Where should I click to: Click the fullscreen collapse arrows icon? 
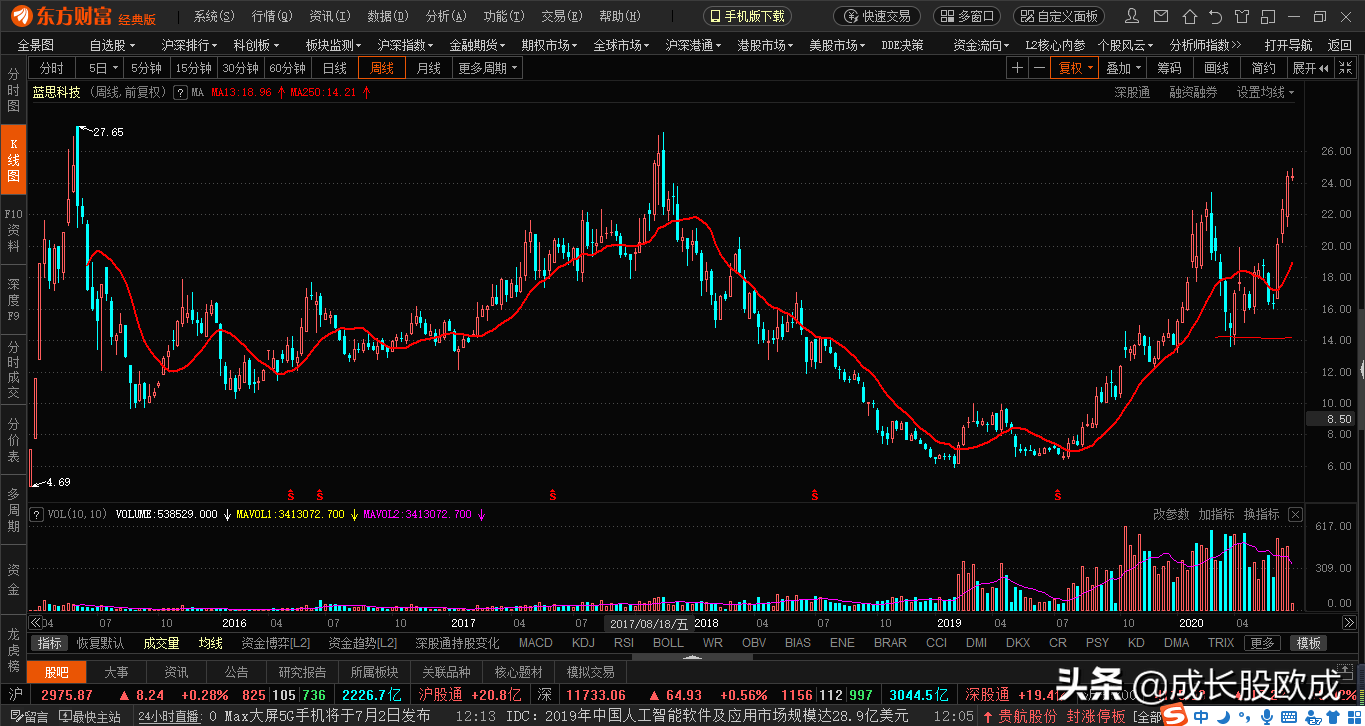1345,68
